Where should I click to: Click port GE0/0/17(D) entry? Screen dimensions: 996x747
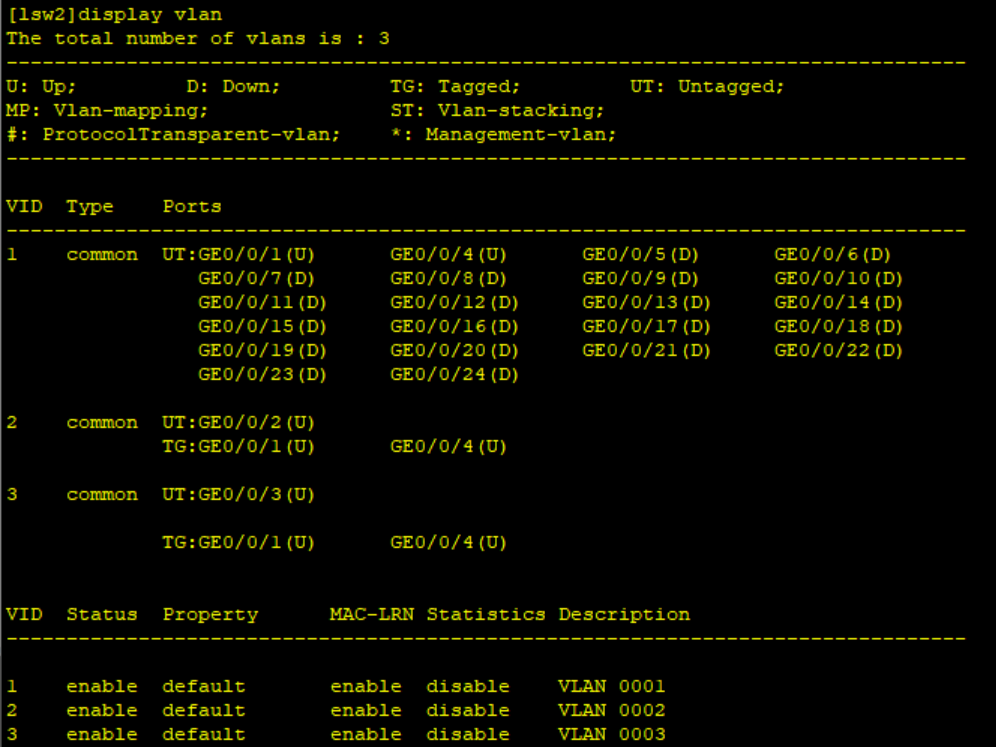pos(646,327)
